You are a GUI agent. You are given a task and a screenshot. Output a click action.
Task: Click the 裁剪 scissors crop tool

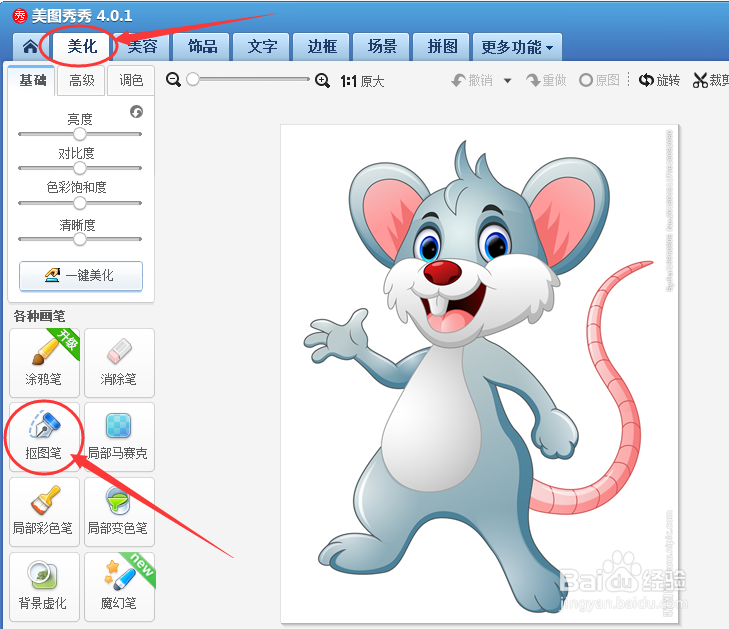[x=710, y=80]
